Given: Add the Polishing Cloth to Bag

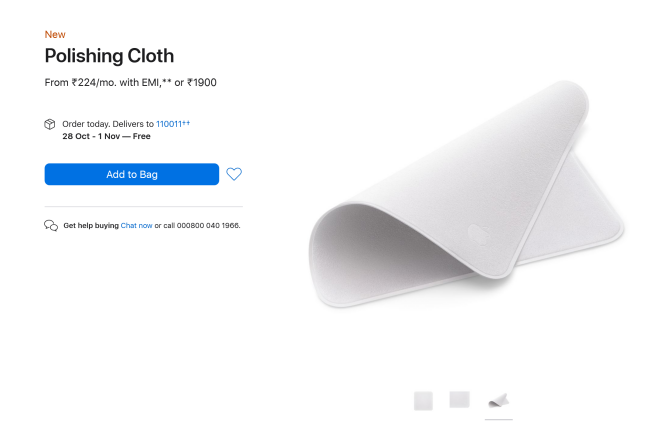Looking at the screenshot, I should [132, 174].
